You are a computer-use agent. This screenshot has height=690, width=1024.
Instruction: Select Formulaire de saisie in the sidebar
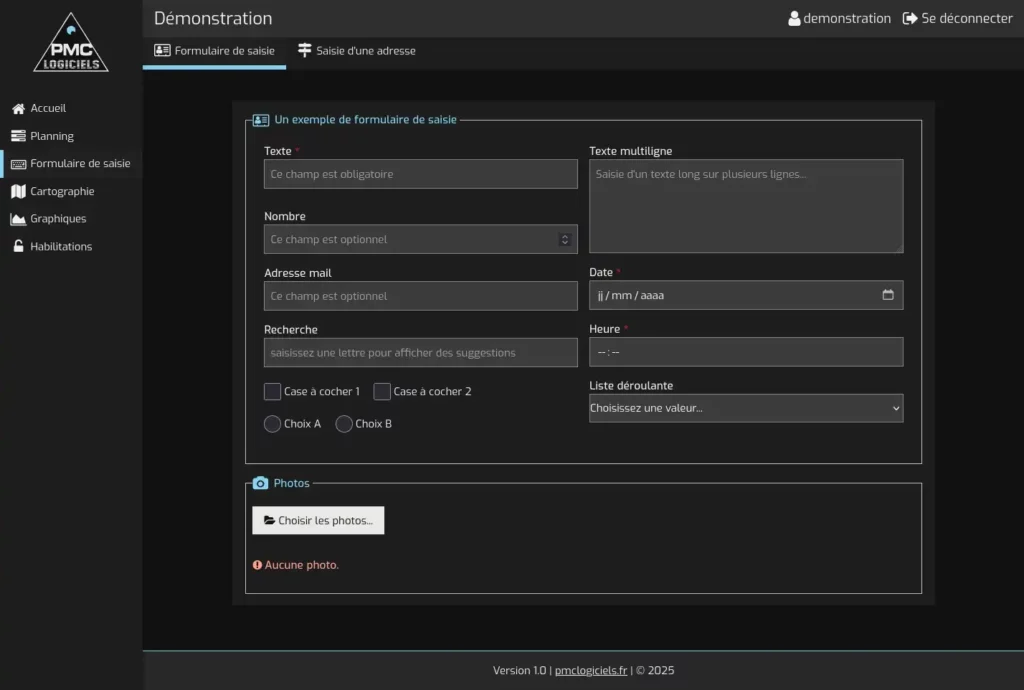[71, 164]
